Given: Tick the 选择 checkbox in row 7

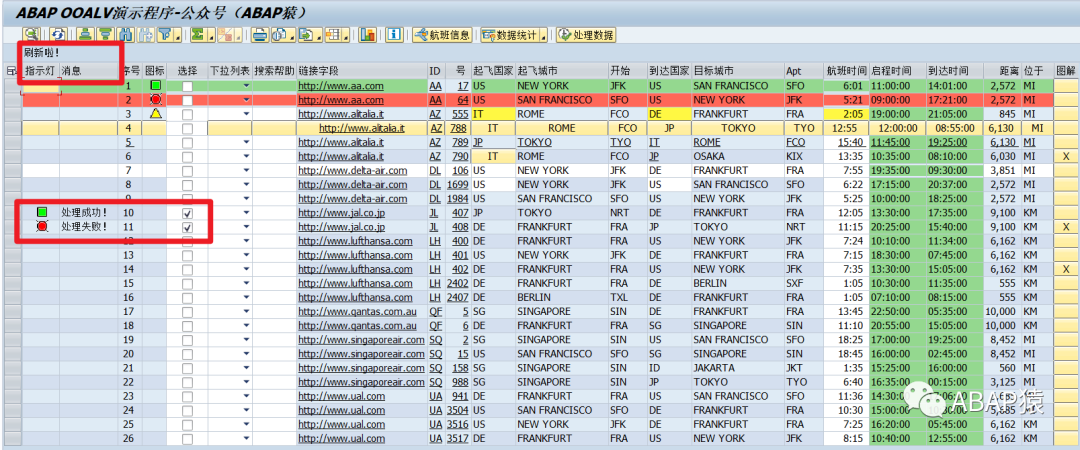Looking at the screenshot, I should pyautogui.click(x=187, y=171).
